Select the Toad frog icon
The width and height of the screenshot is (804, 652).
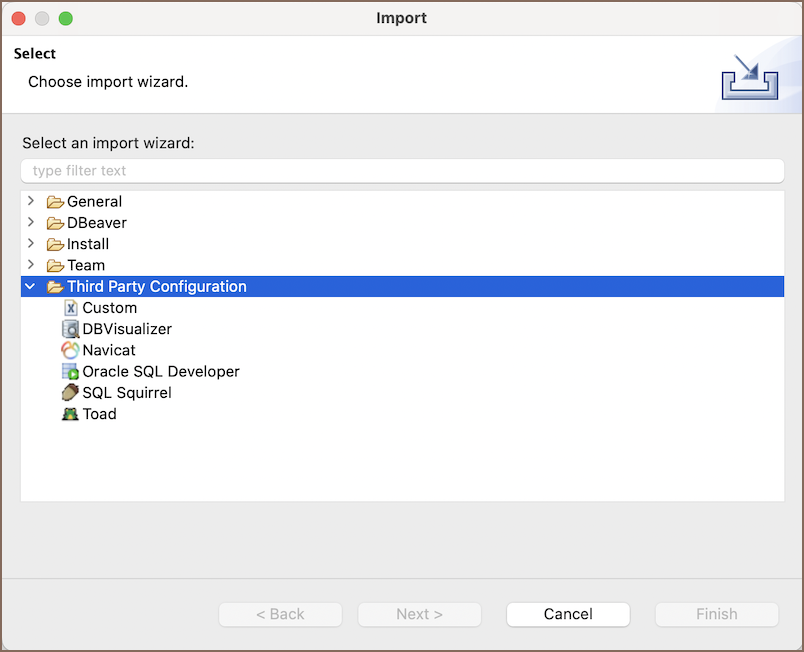[x=70, y=414]
